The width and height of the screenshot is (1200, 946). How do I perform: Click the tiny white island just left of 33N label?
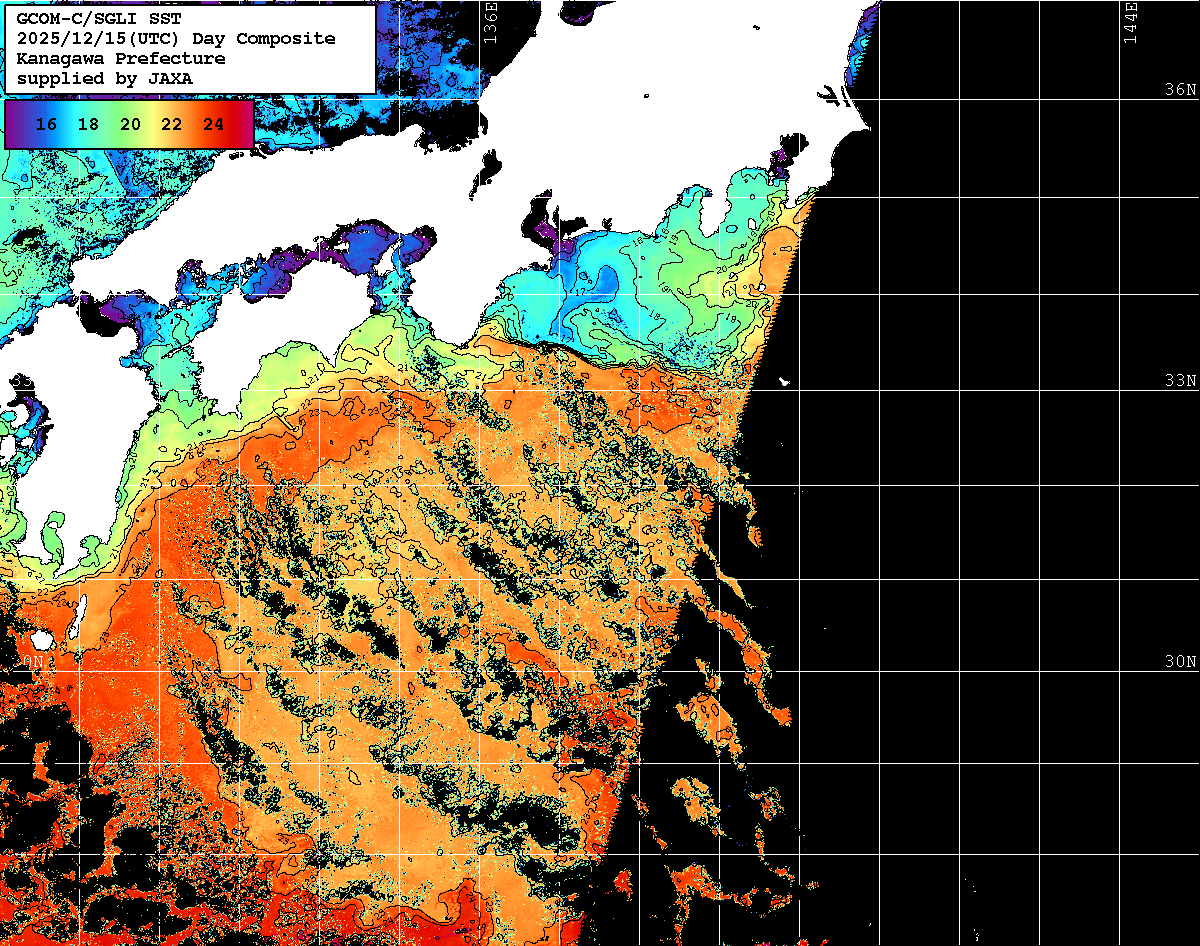click(784, 381)
